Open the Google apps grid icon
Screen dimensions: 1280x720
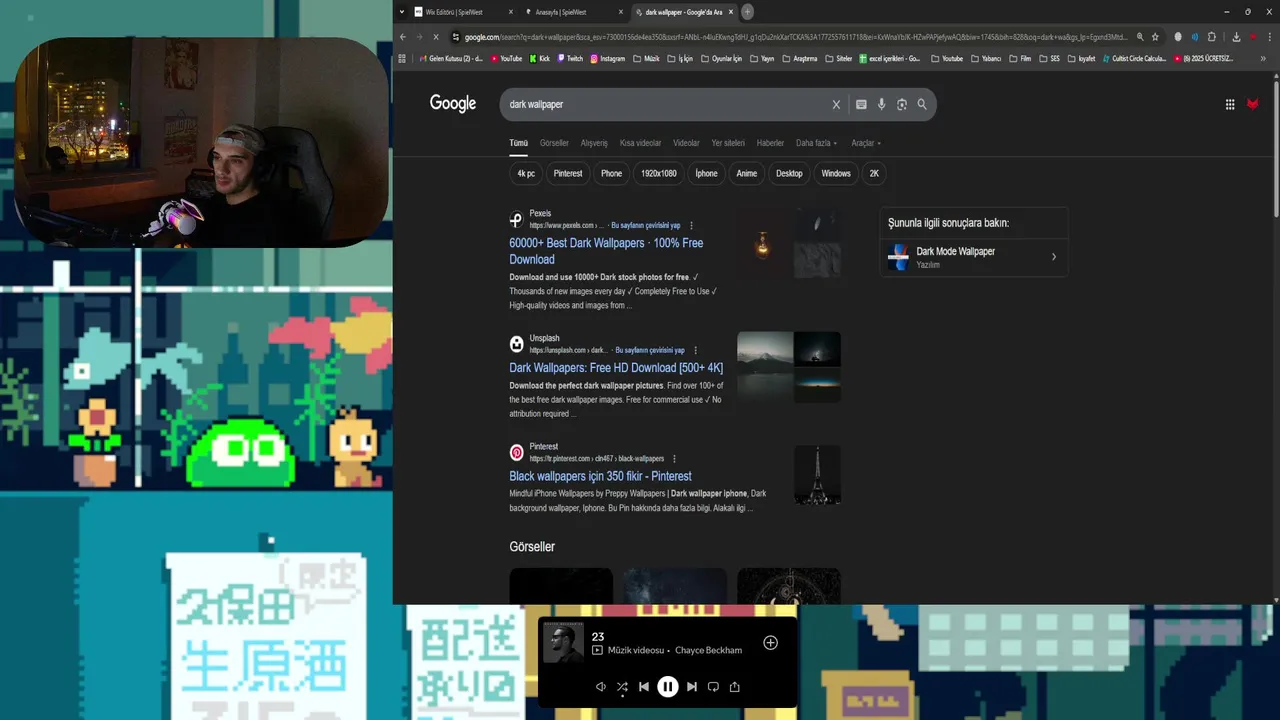tap(1230, 104)
